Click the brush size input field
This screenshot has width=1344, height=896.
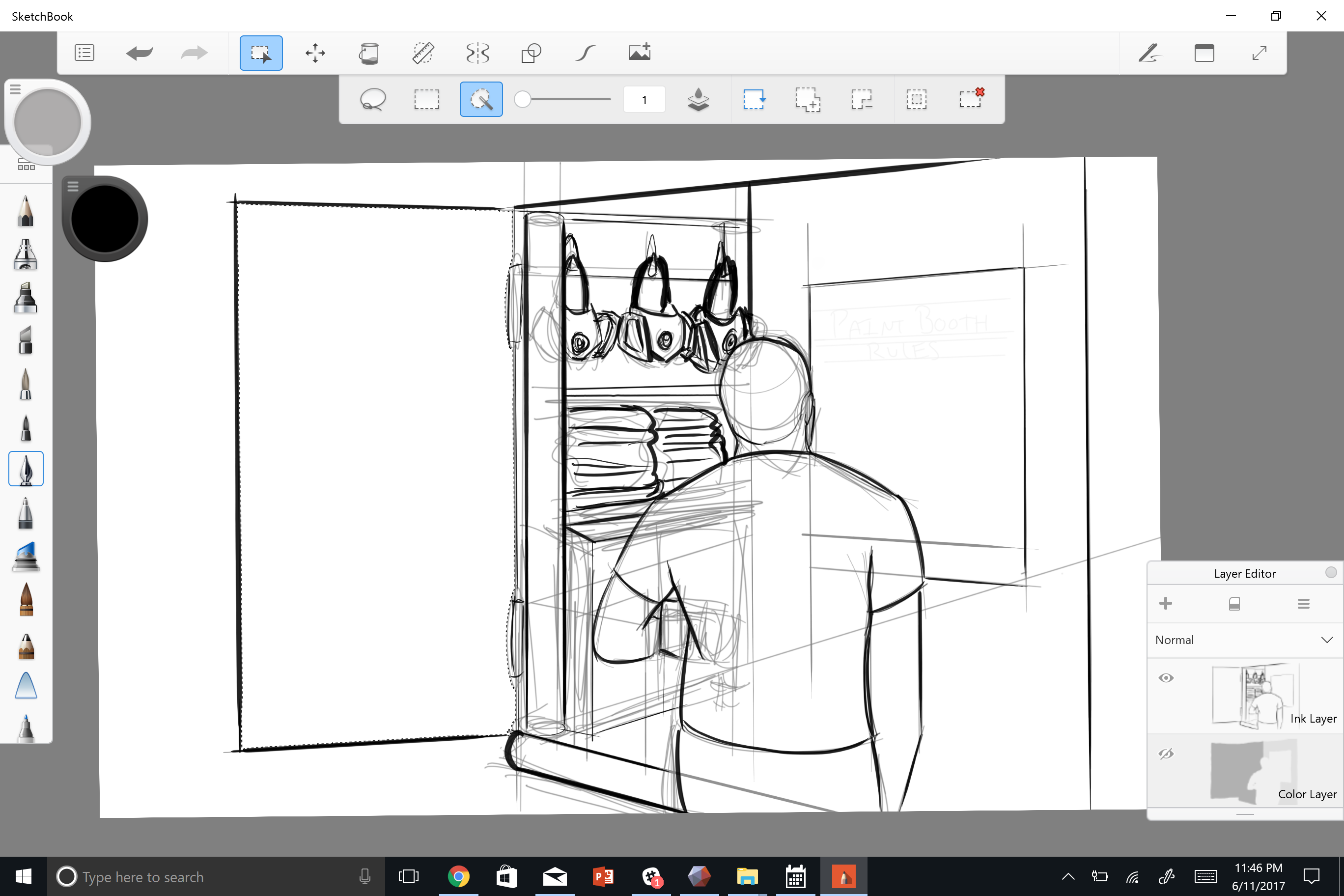tap(644, 99)
